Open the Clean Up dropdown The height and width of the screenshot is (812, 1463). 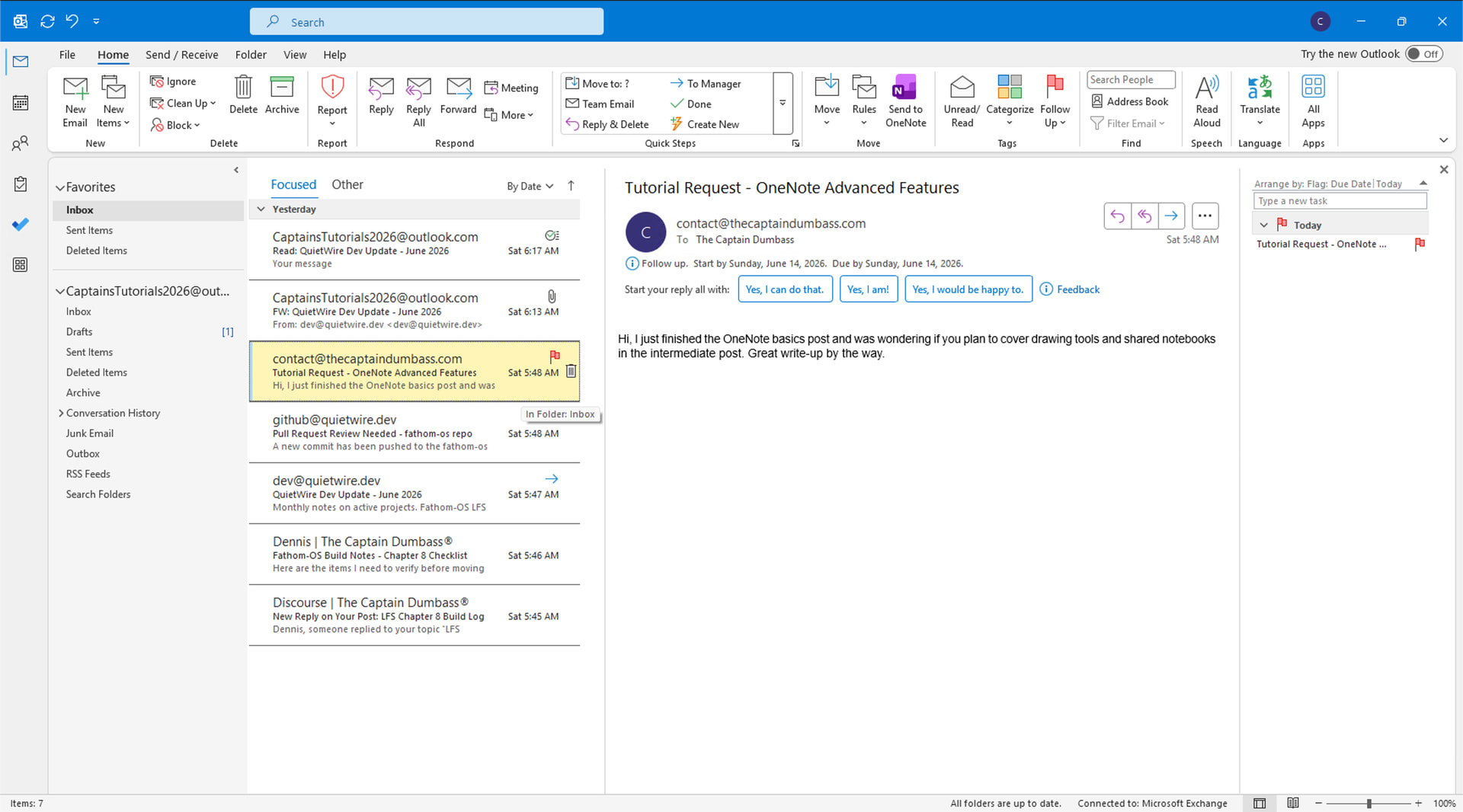(183, 103)
